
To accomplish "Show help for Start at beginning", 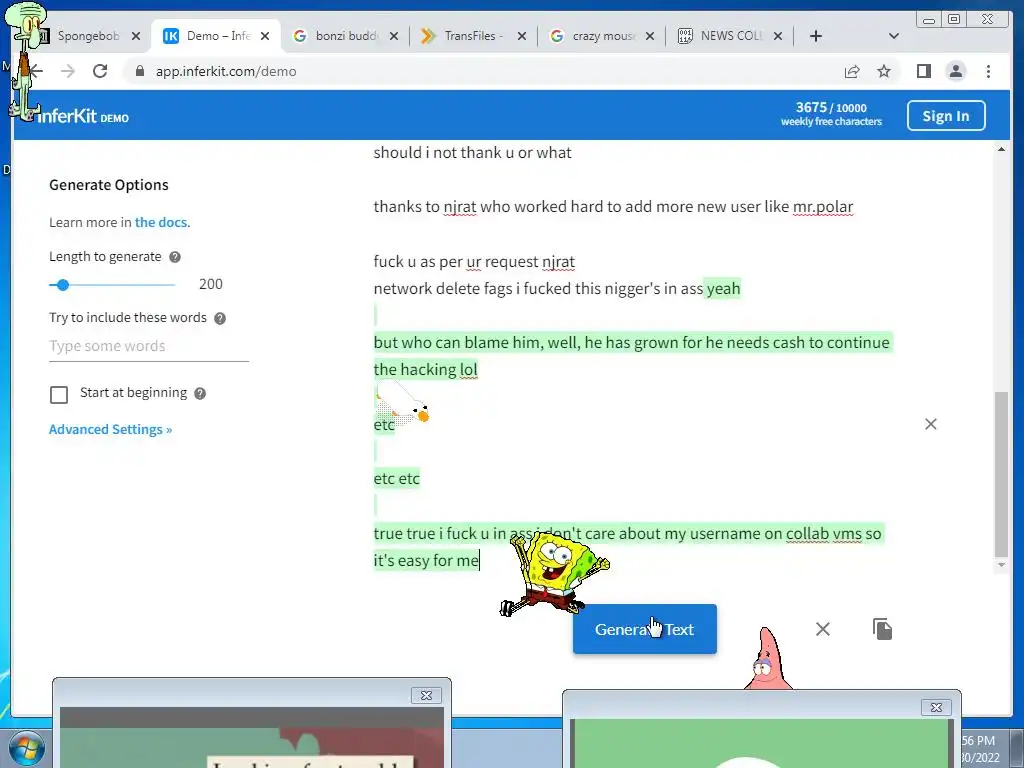I will coord(200,393).
